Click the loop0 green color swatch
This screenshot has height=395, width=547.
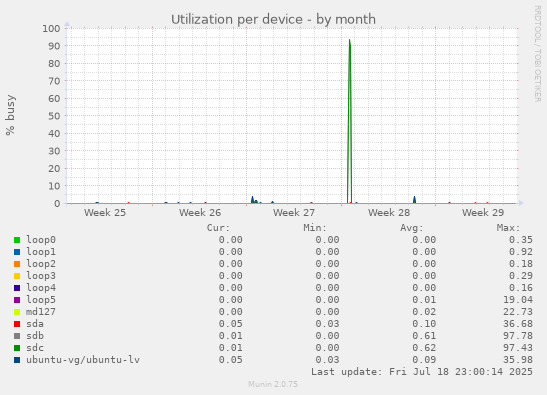pyautogui.click(x=17, y=240)
